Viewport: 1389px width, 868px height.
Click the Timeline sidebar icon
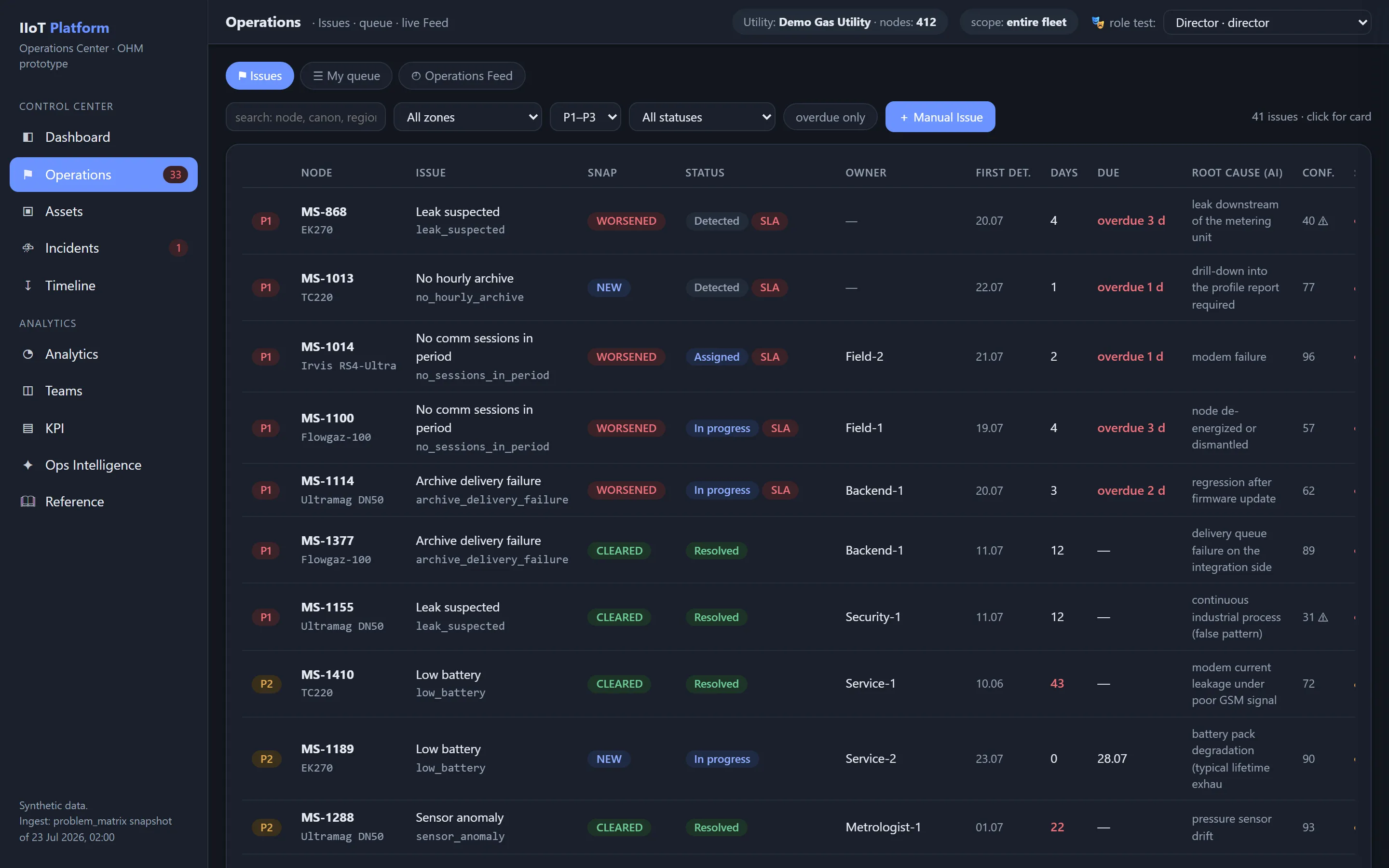click(27, 285)
